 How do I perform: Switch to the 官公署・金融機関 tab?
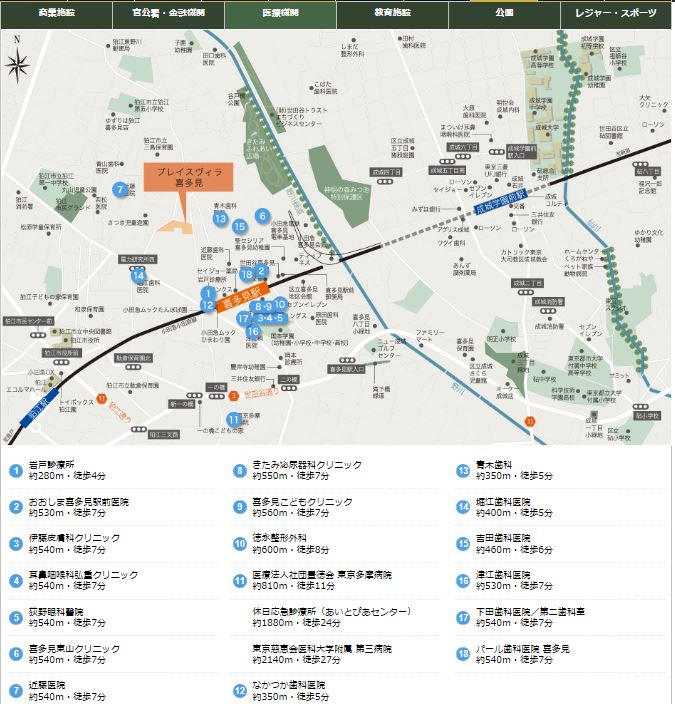pos(168,14)
